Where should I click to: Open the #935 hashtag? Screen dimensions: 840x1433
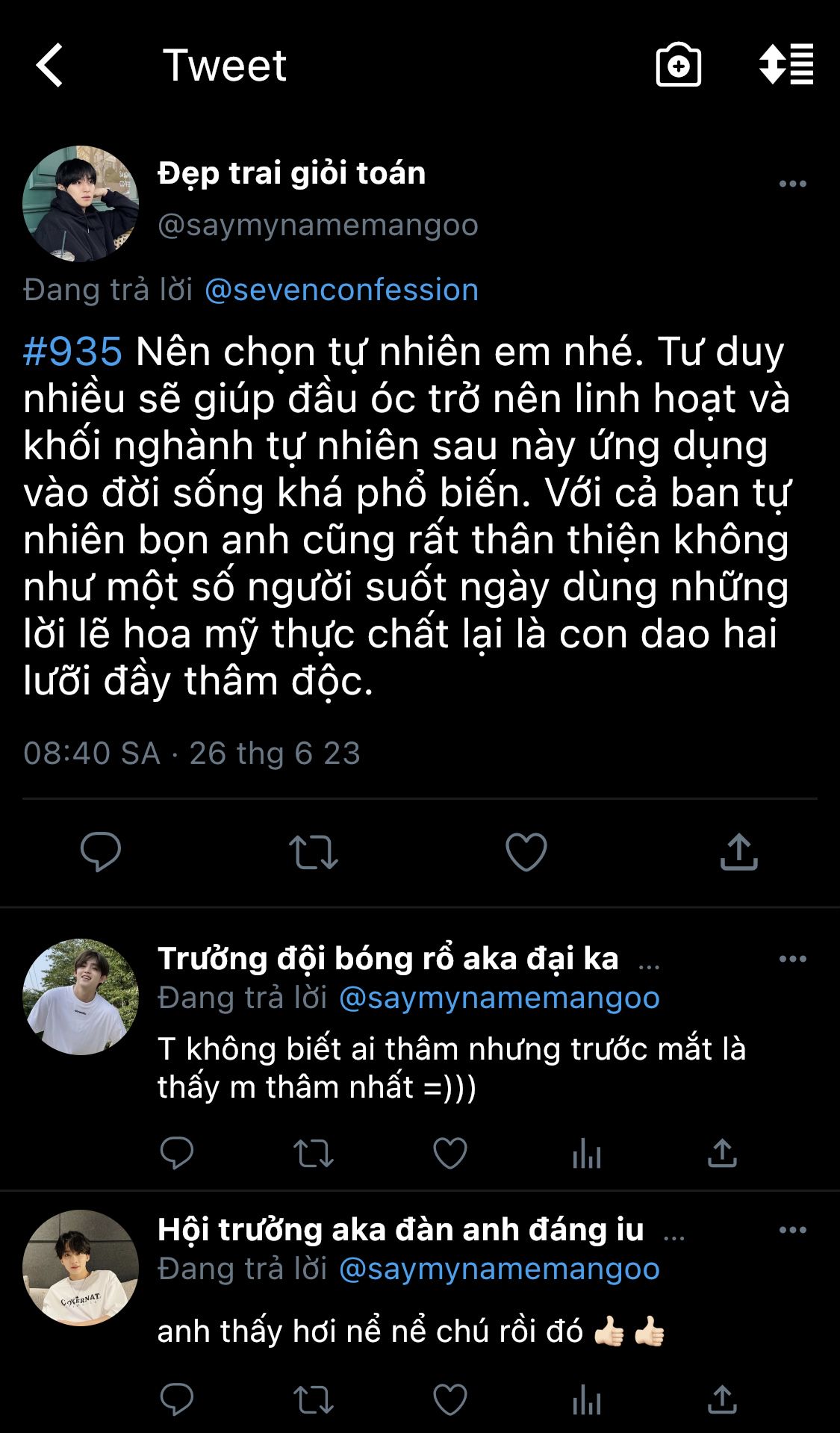pyautogui.click(x=72, y=352)
